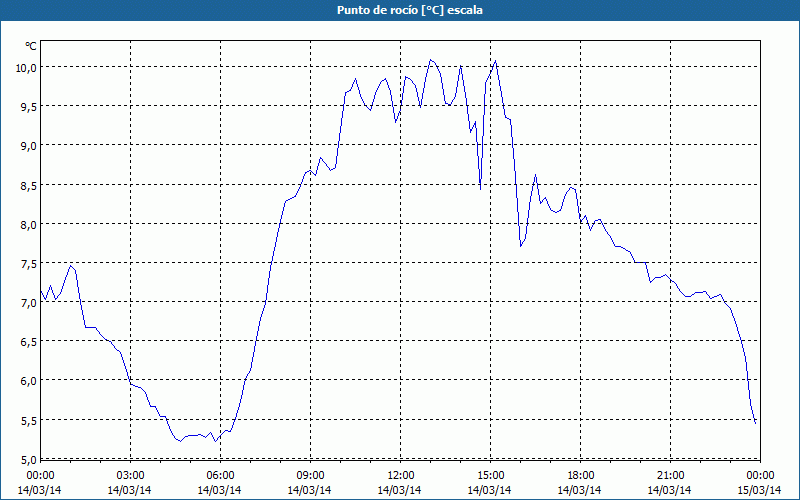
Task: Click the °C unit label on the axis
Action: coord(31,46)
